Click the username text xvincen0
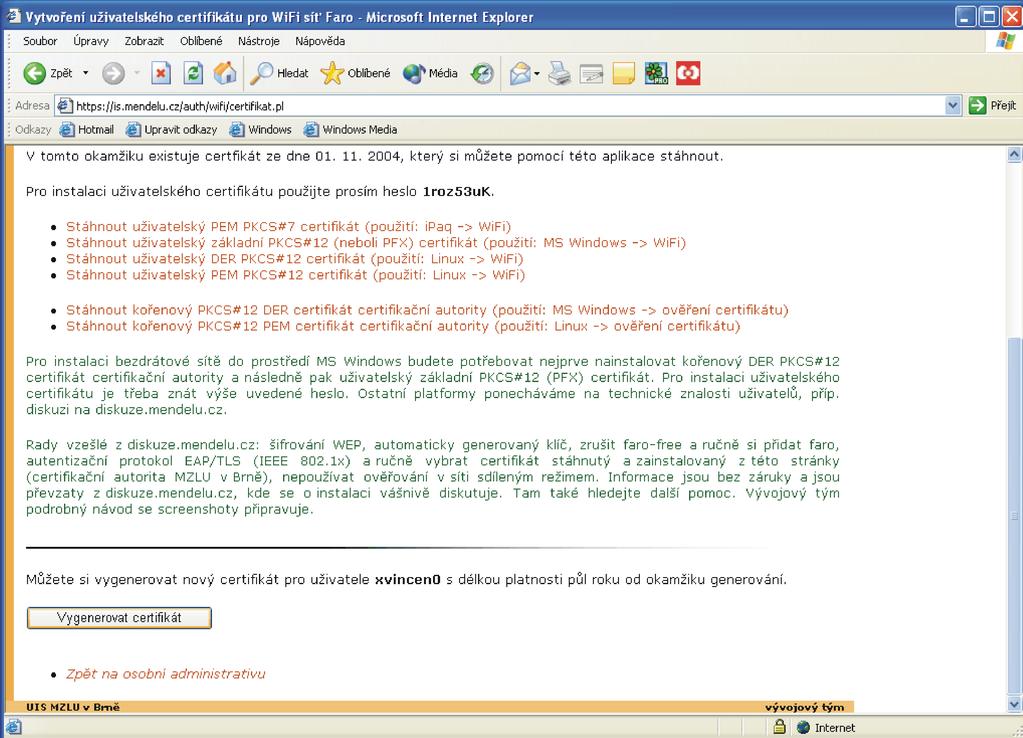 click(408, 579)
